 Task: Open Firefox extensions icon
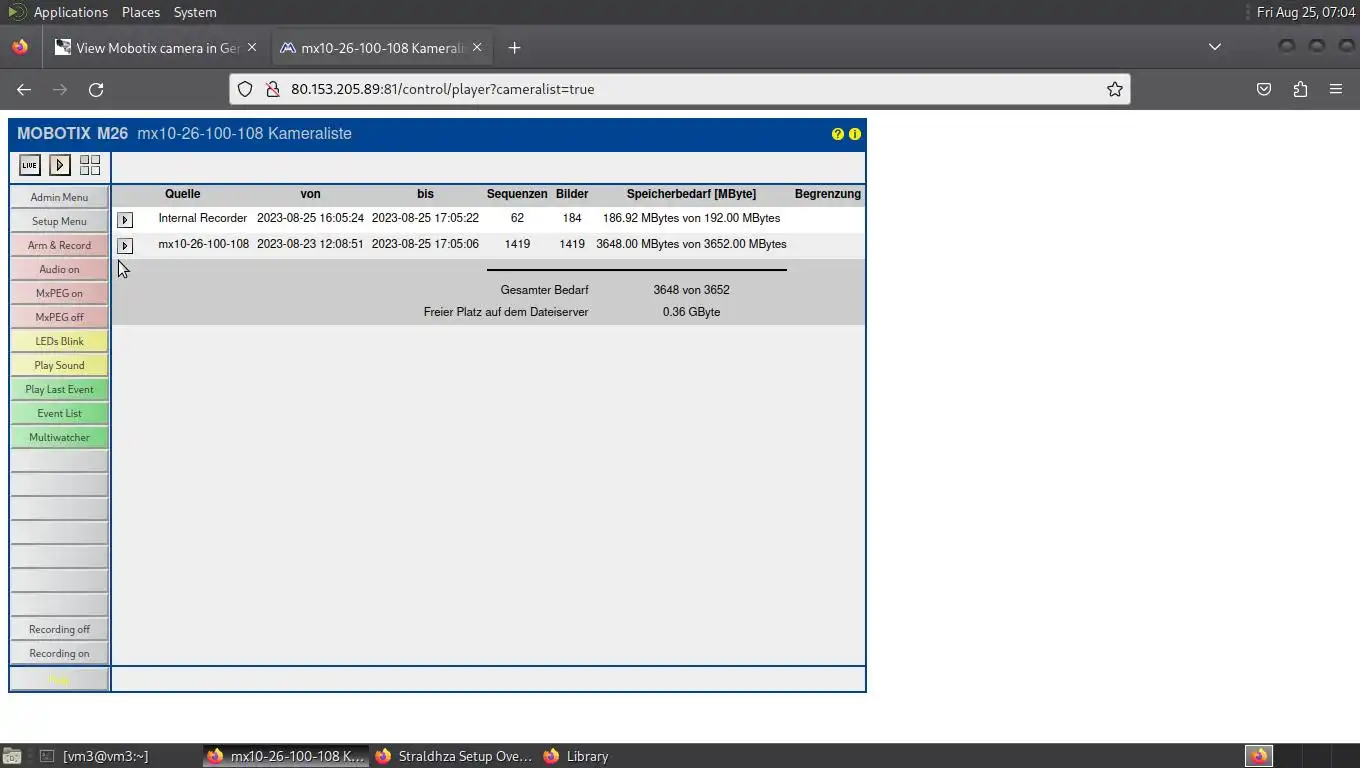pyautogui.click(x=1300, y=89)
